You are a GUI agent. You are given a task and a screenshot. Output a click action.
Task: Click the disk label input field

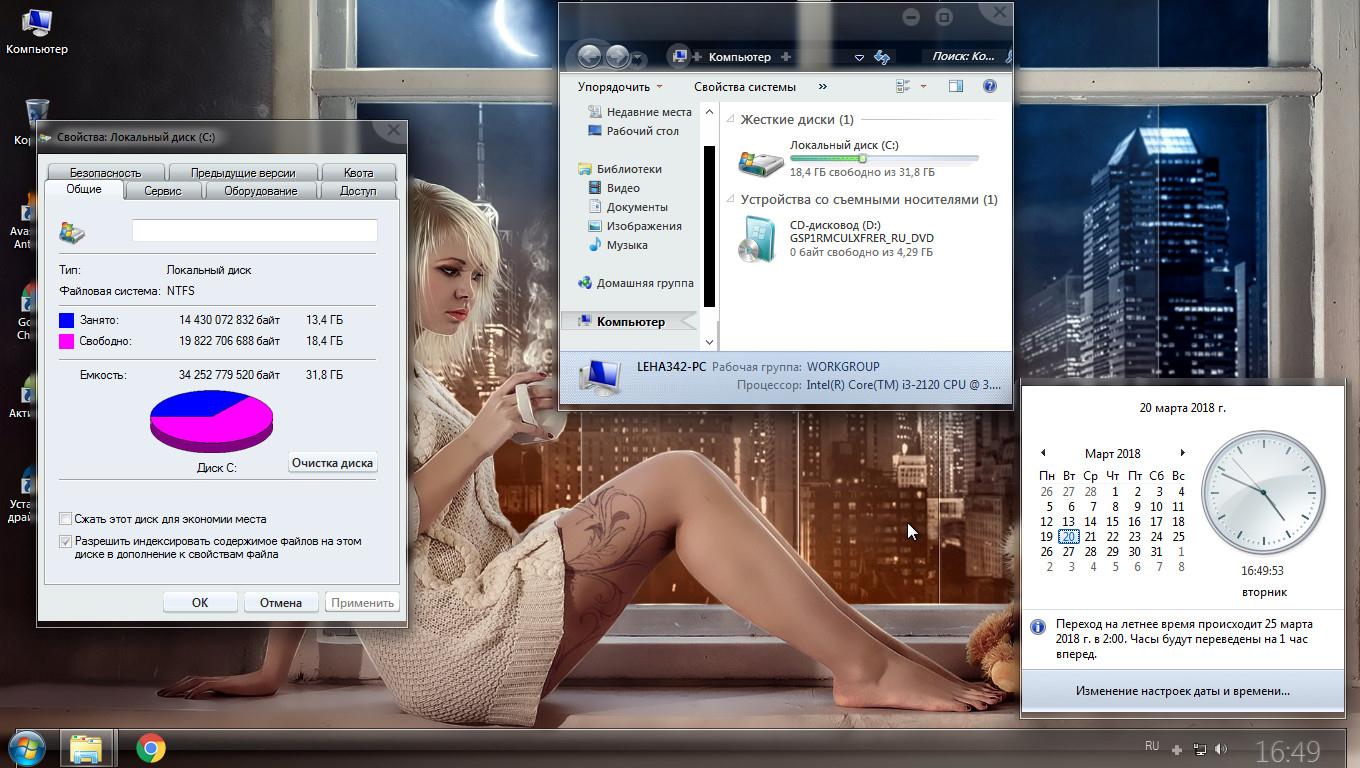(255, 231)
